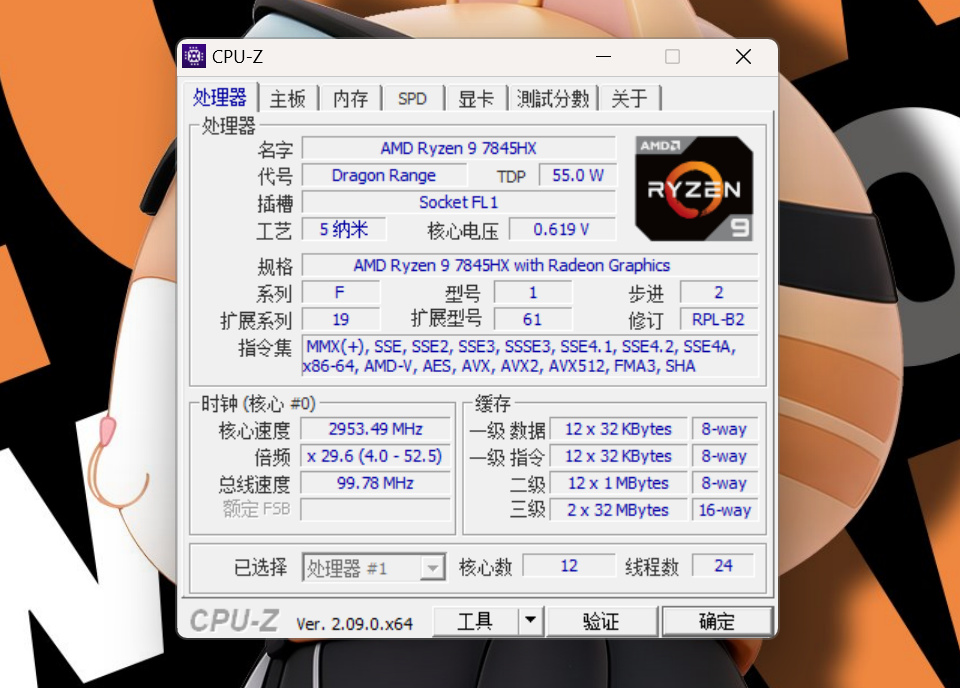This screenshot has width=960, height=688.
Task: Click the 55.0 W TDP value
Action: click(x=577, y=176)
